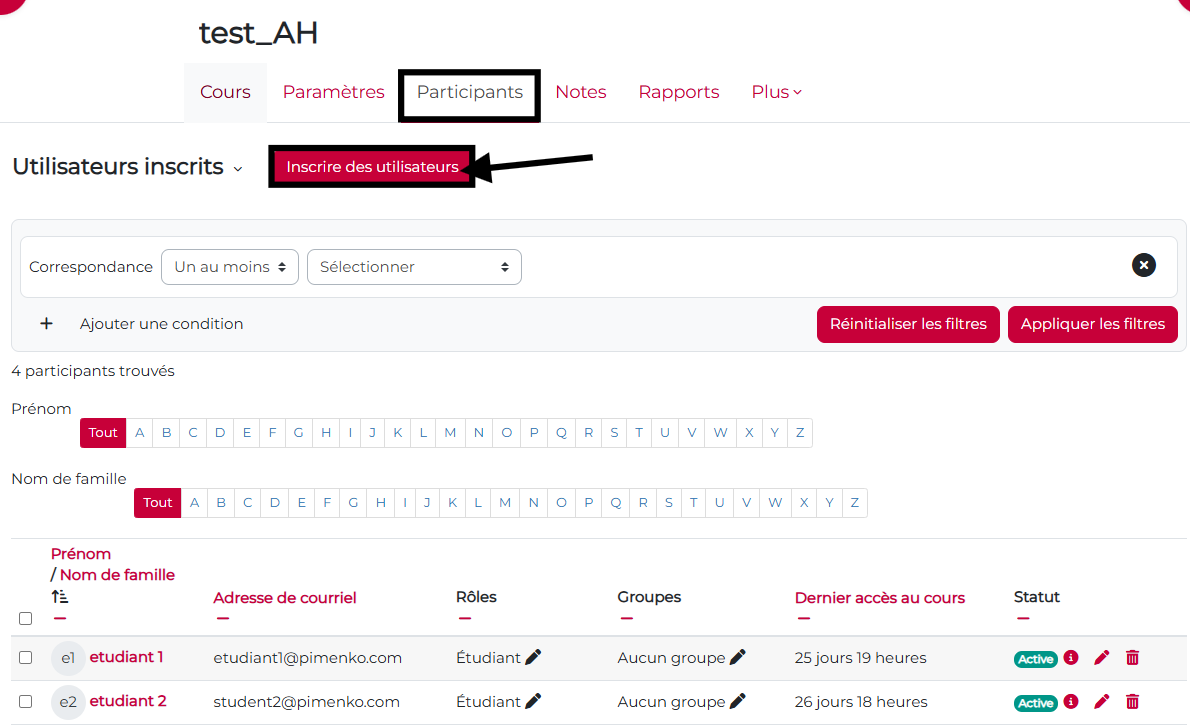Screen dimensions: 1190x725
Task: Tick the checkbox for etudiant 2
Action: [x=26, y=701]
